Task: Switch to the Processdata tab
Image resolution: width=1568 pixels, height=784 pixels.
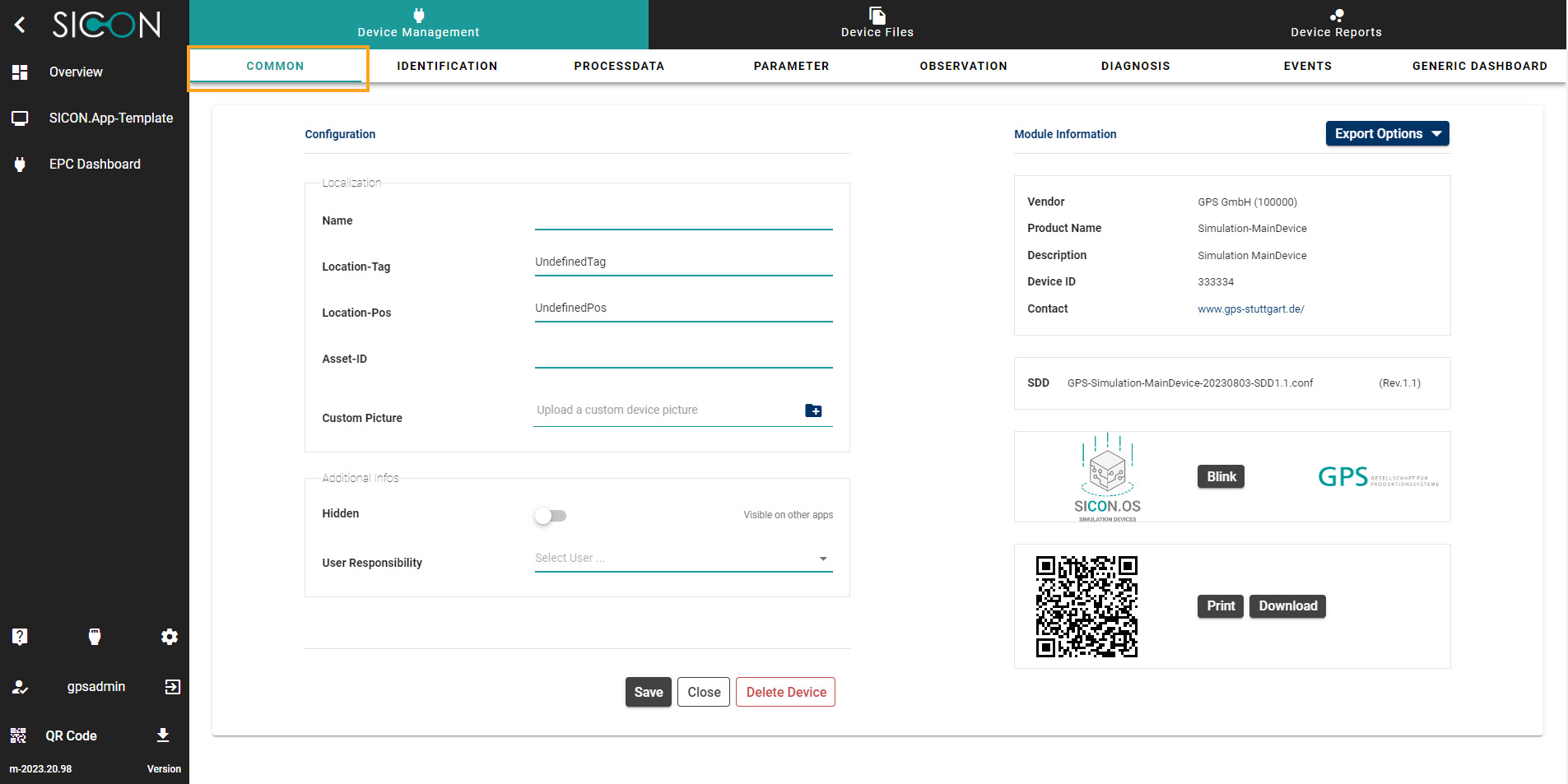Action: (619, 66)
